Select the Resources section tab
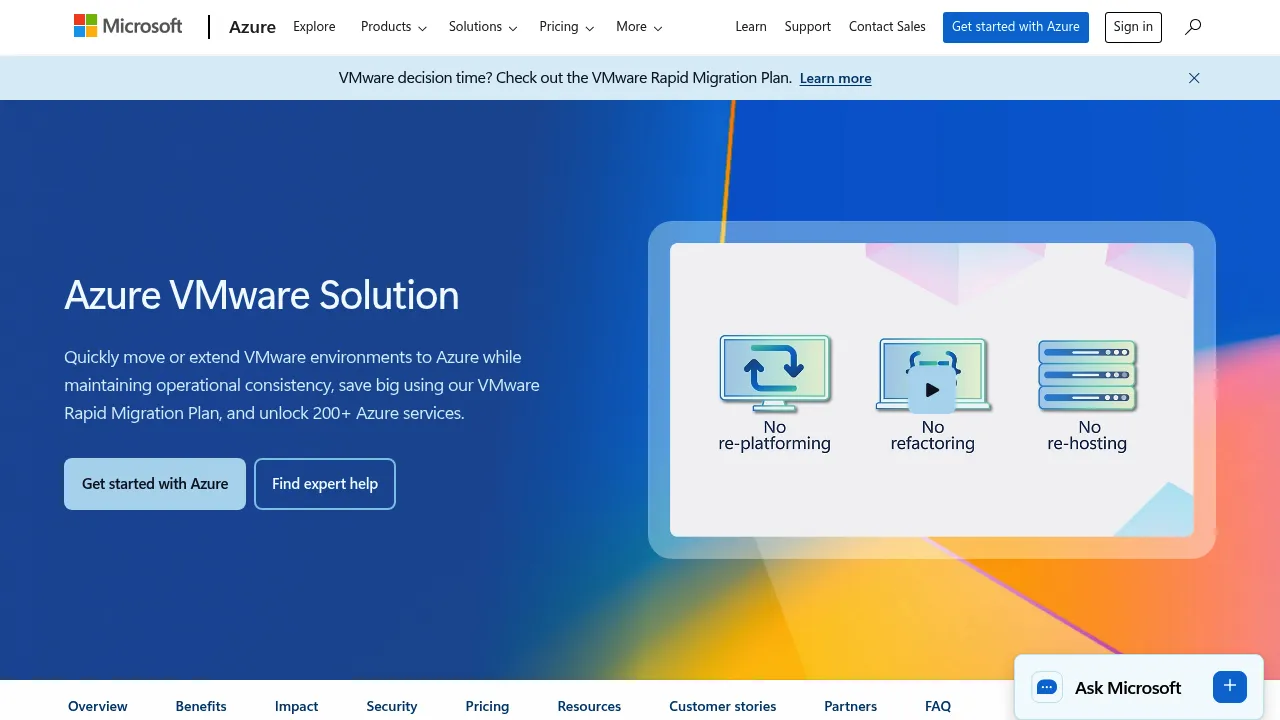 pyautogui.click(x=589, y=706)
